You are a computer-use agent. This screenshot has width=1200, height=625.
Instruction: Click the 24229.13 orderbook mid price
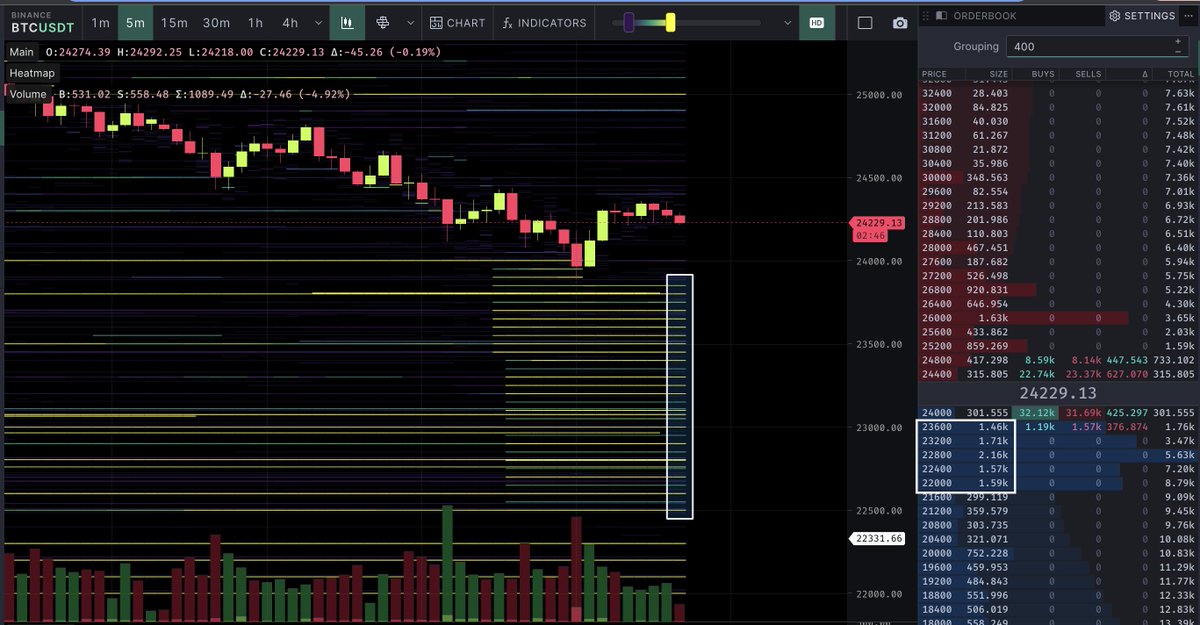(1058, 393)
